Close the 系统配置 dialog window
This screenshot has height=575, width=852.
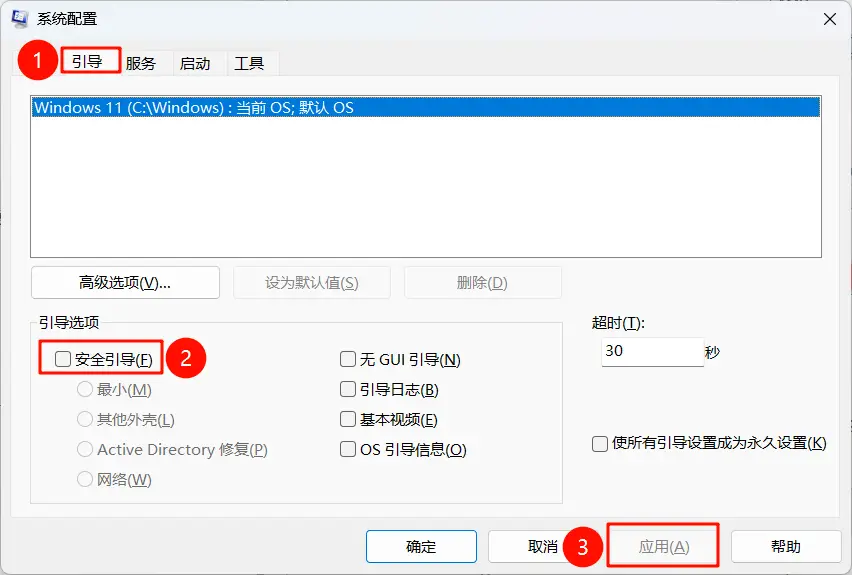[829, 19]
